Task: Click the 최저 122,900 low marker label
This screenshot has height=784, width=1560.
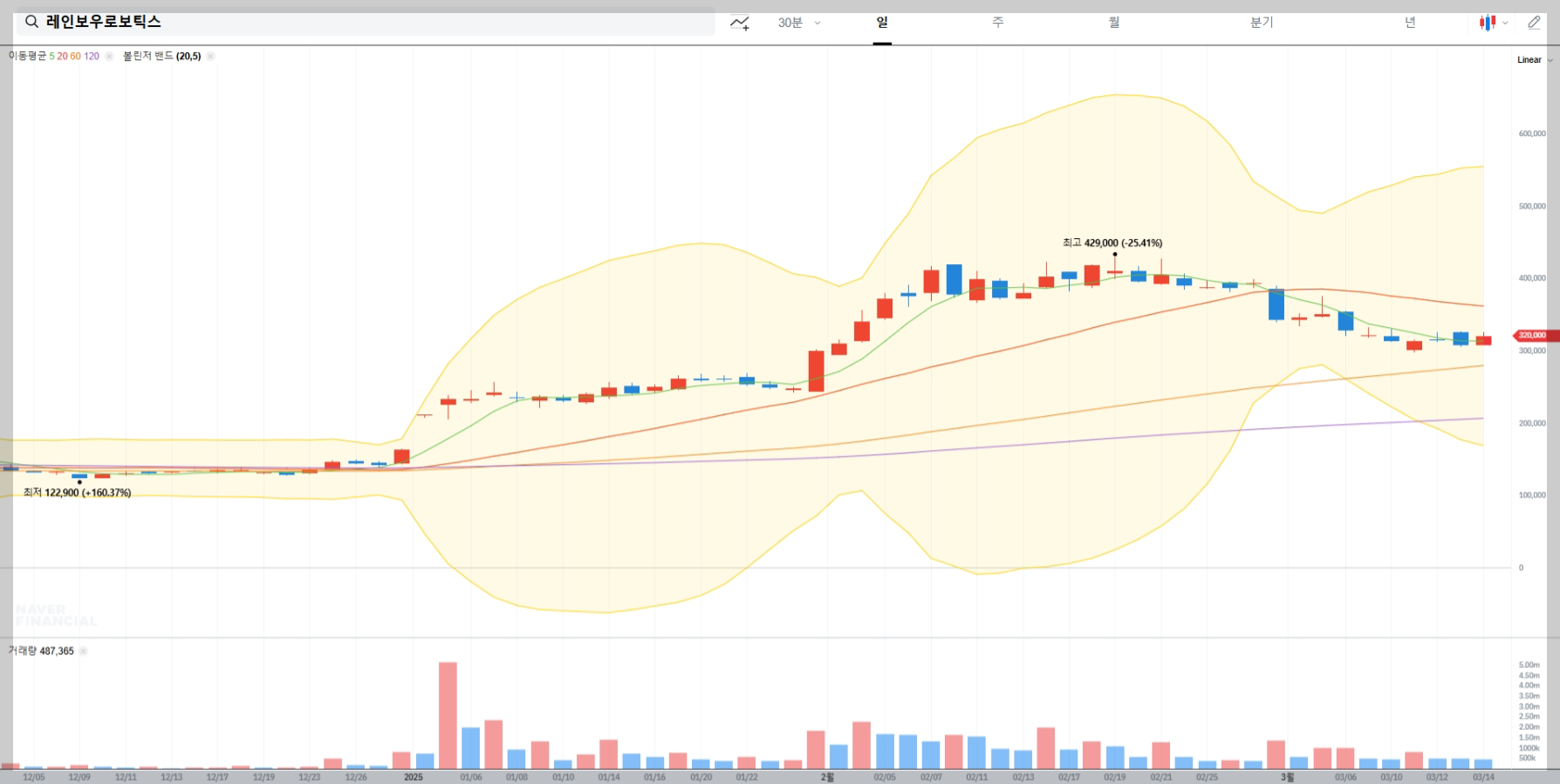Action: coord(78,493)
